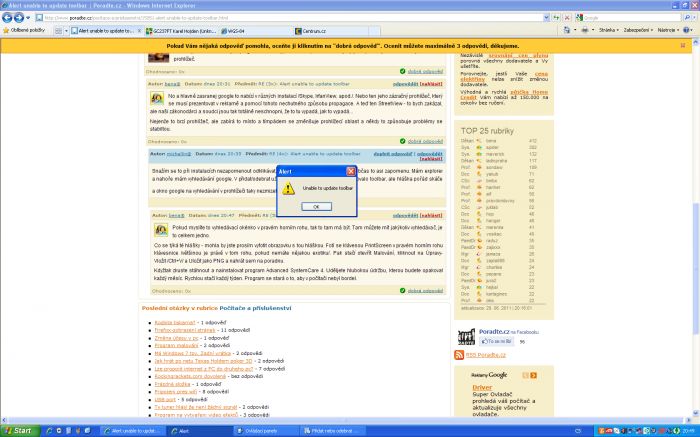Click the horizontal scrollbar left arrow
This screenshot has width=700, height=437.
pyautogui.click(x=4, y=420)
